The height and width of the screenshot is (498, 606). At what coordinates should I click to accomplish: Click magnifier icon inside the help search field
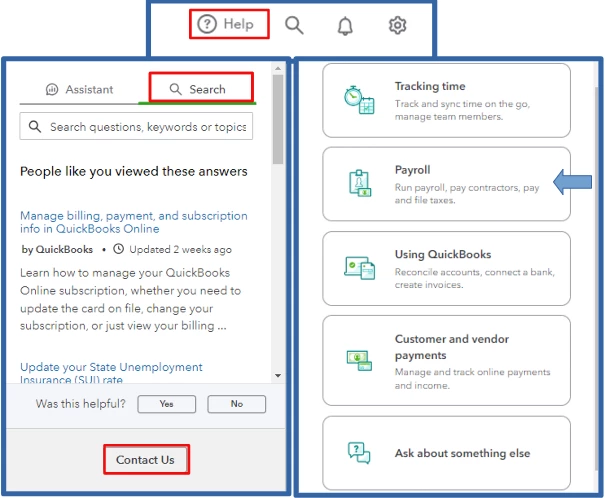[x=35, y=126]
